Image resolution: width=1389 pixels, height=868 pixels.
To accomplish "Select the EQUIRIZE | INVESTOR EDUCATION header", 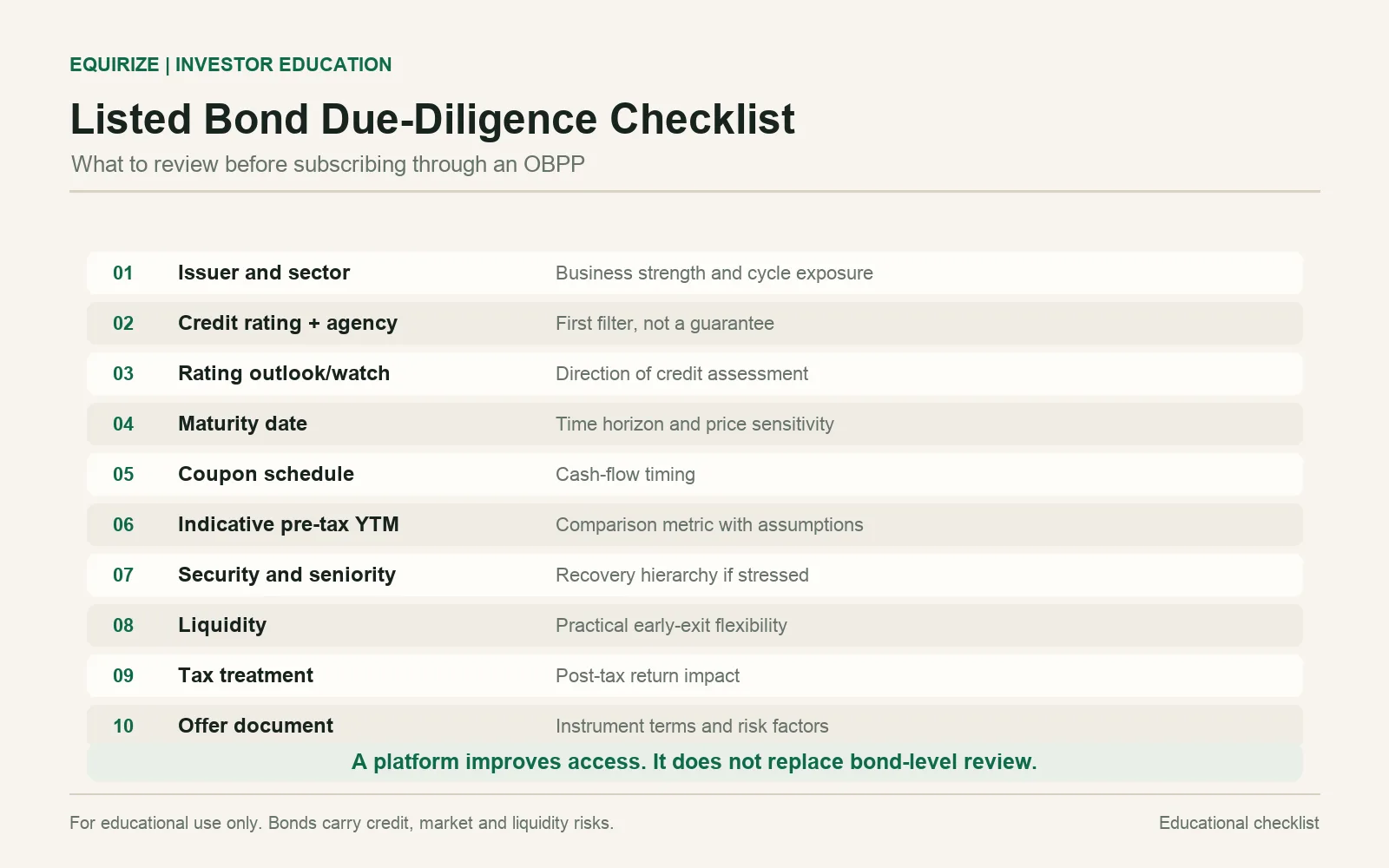I will pyautogui.click(x=231, y=65).
